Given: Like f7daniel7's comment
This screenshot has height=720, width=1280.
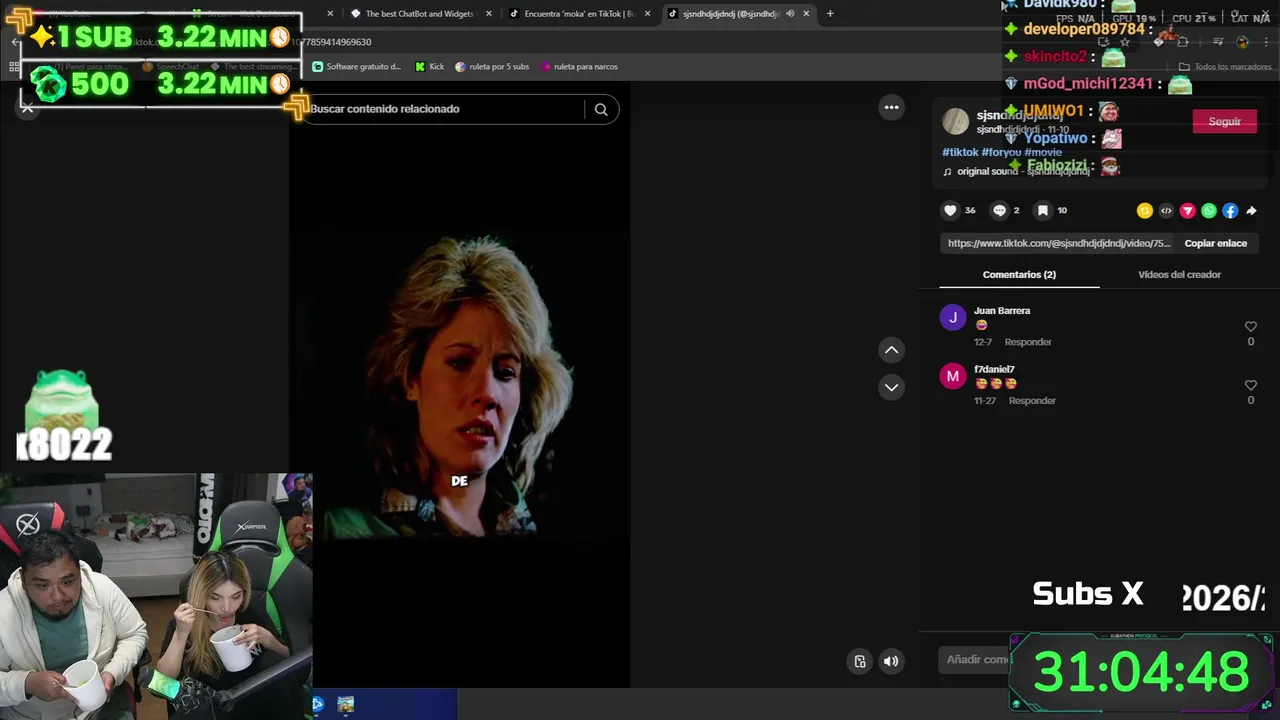Looking at the screenshot, I should (1250, 385).
